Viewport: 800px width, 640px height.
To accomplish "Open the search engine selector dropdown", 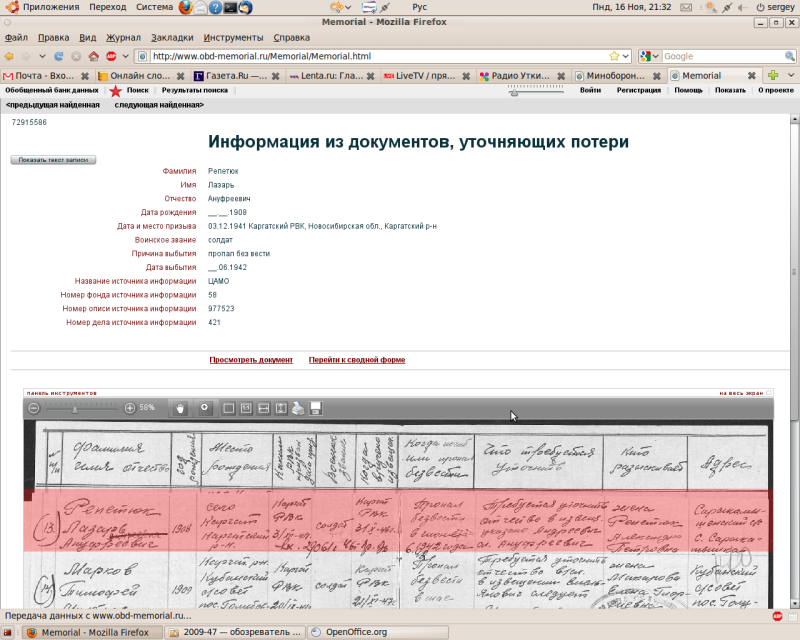I will pyautogui.click(x=650, y=56).
